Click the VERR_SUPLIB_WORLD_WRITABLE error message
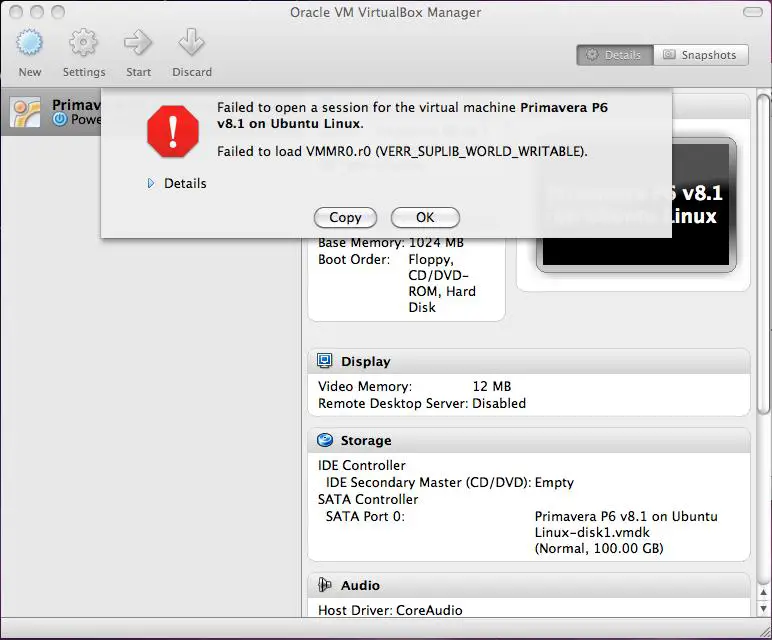 coord(402,151)
